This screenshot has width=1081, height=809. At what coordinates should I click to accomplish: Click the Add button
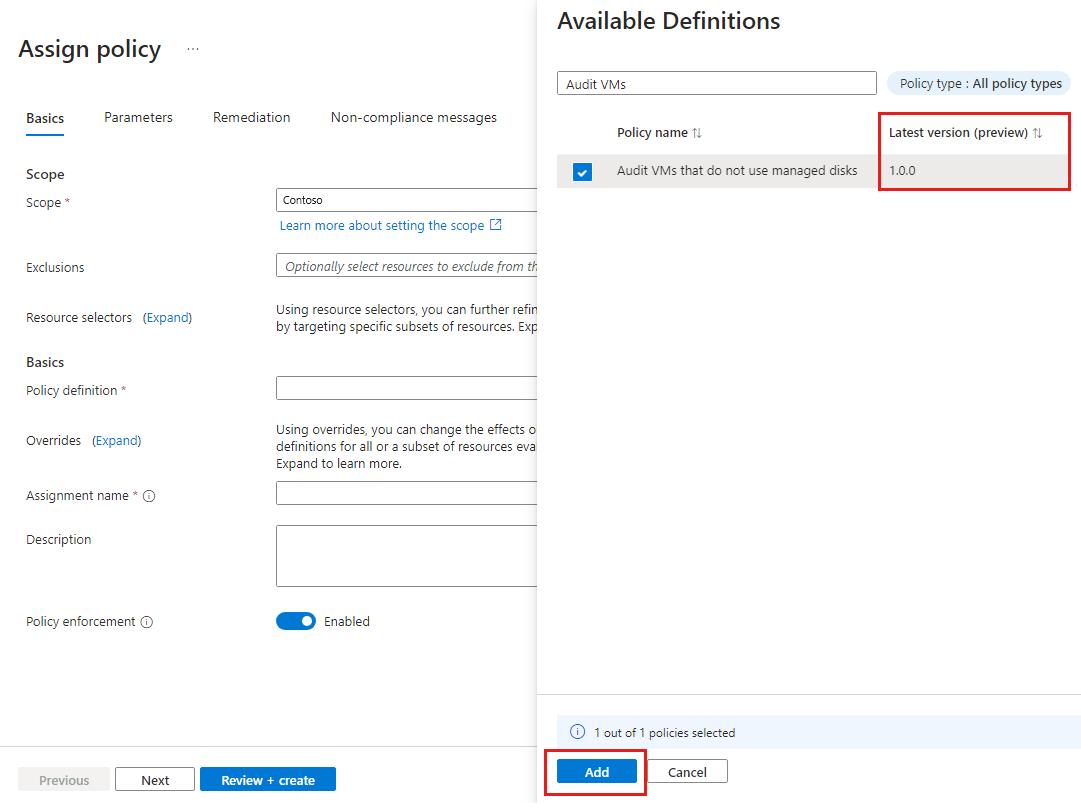(x=597, y=772)
